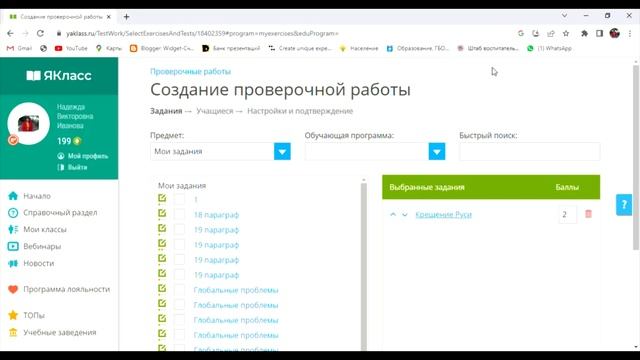
Task: Click the Программа лояльности heart icon
Action: (13, 289)
